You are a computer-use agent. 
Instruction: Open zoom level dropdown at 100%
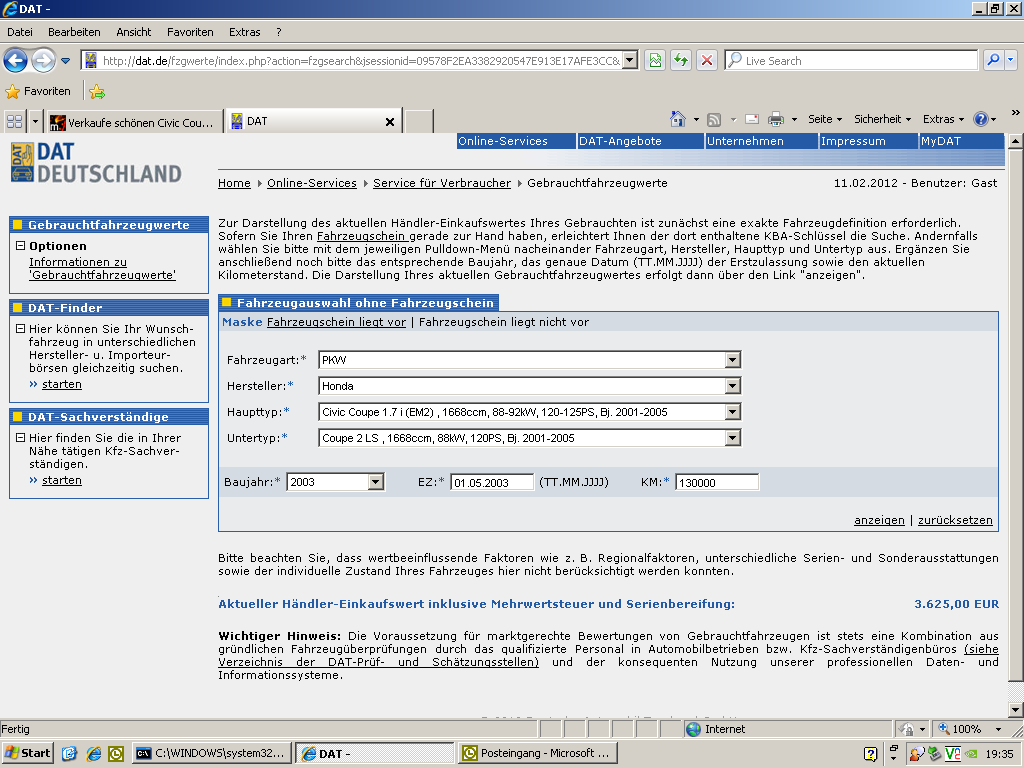[x=998, y=729]
